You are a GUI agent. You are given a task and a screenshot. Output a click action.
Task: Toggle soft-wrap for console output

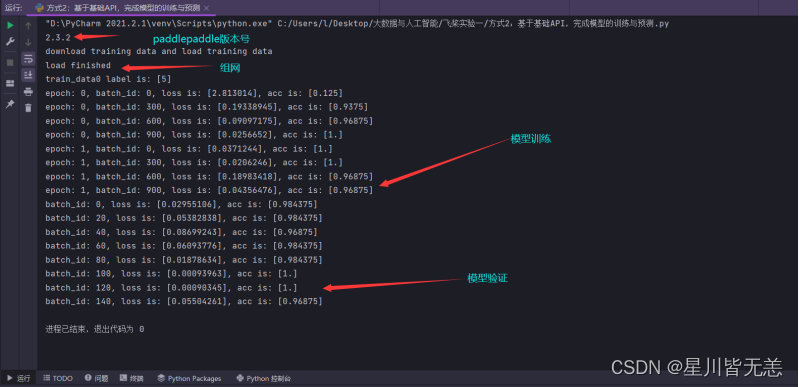click(28, 59)
